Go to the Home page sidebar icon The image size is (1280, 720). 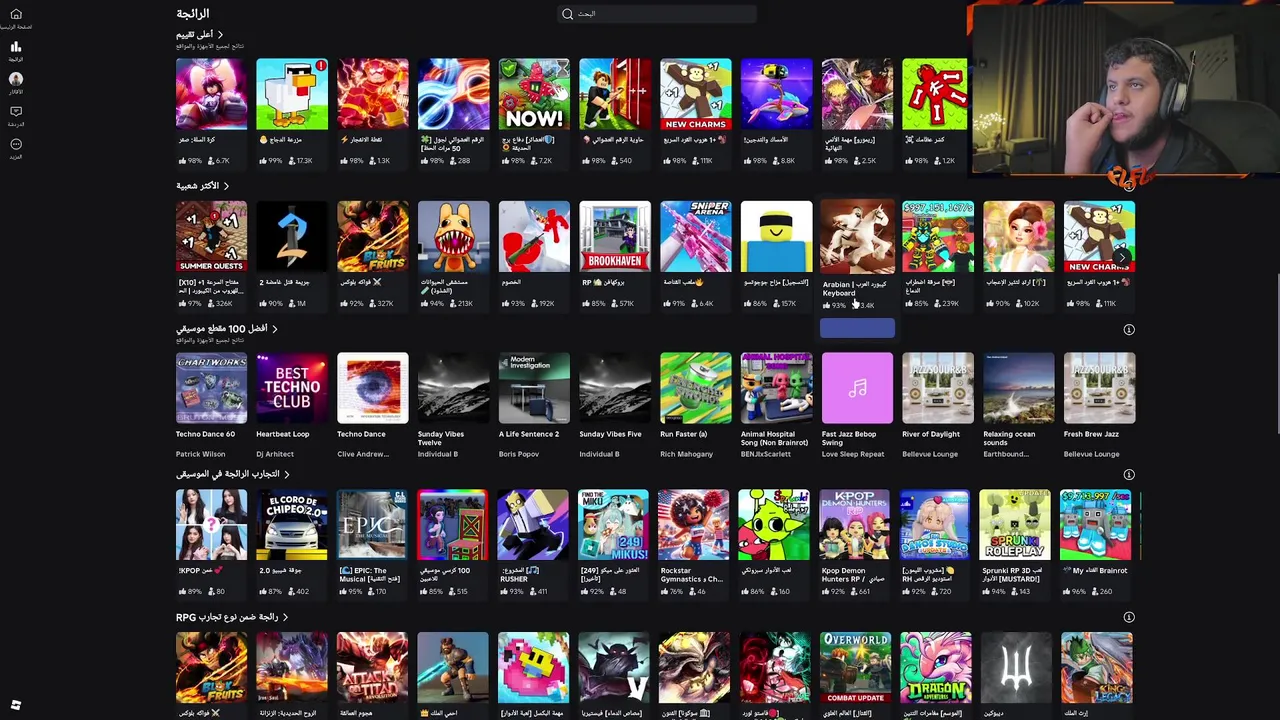(16, 14)
